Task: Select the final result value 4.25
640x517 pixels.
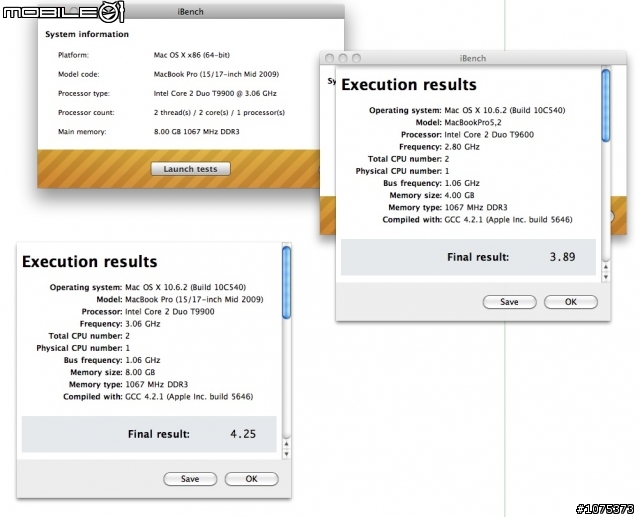Action: pyautogui.click(x=243, y=434)
